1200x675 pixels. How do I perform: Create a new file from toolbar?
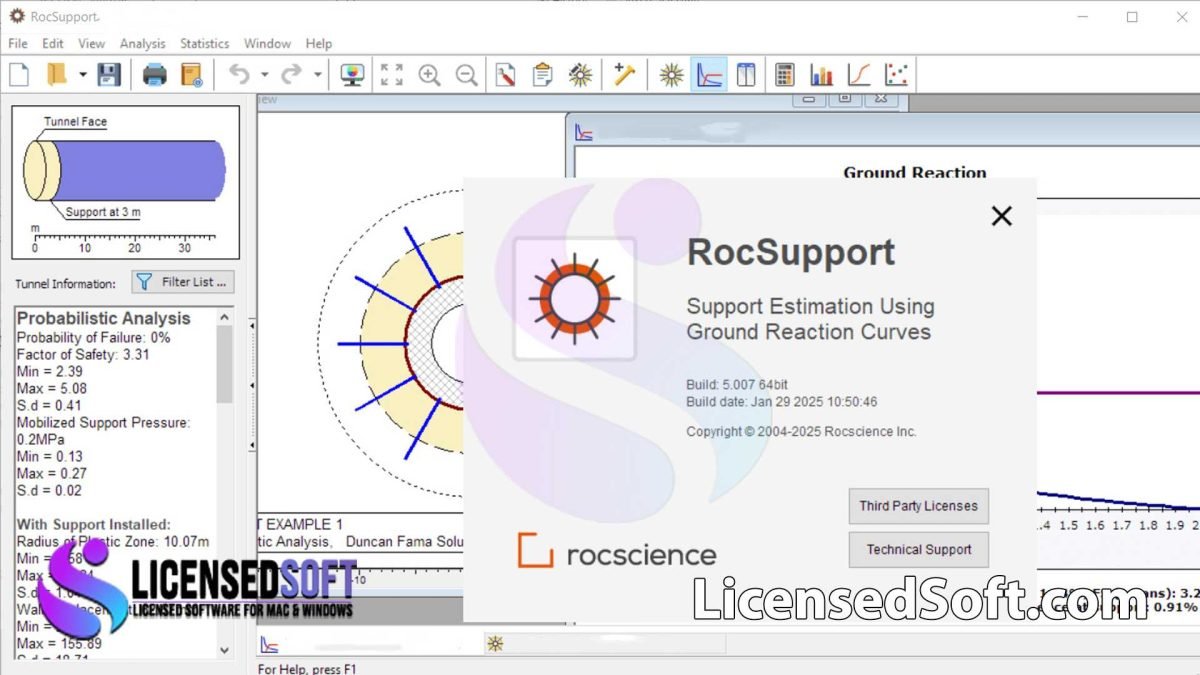coord(19,75)
